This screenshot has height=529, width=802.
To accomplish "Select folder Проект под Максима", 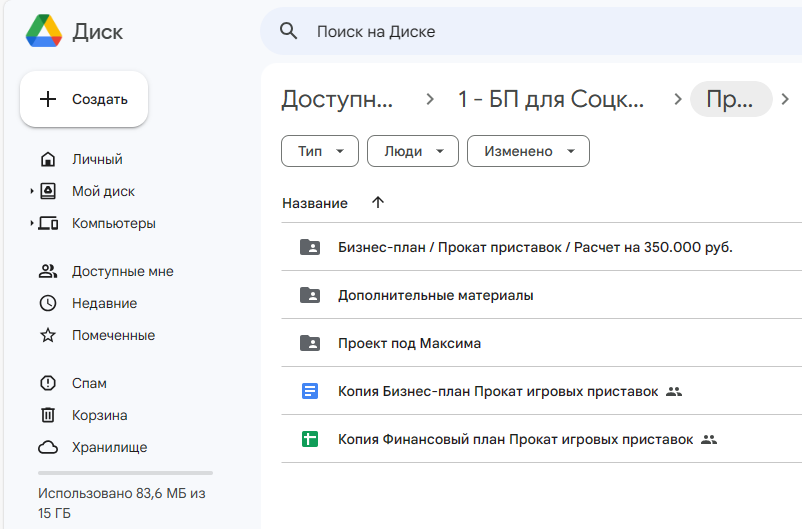I will (x=542, y=343).
